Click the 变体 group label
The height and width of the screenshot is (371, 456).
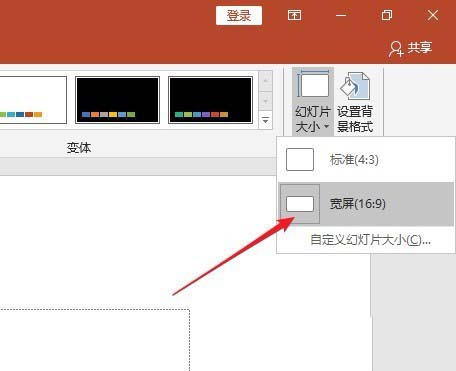tap(79, 148)
